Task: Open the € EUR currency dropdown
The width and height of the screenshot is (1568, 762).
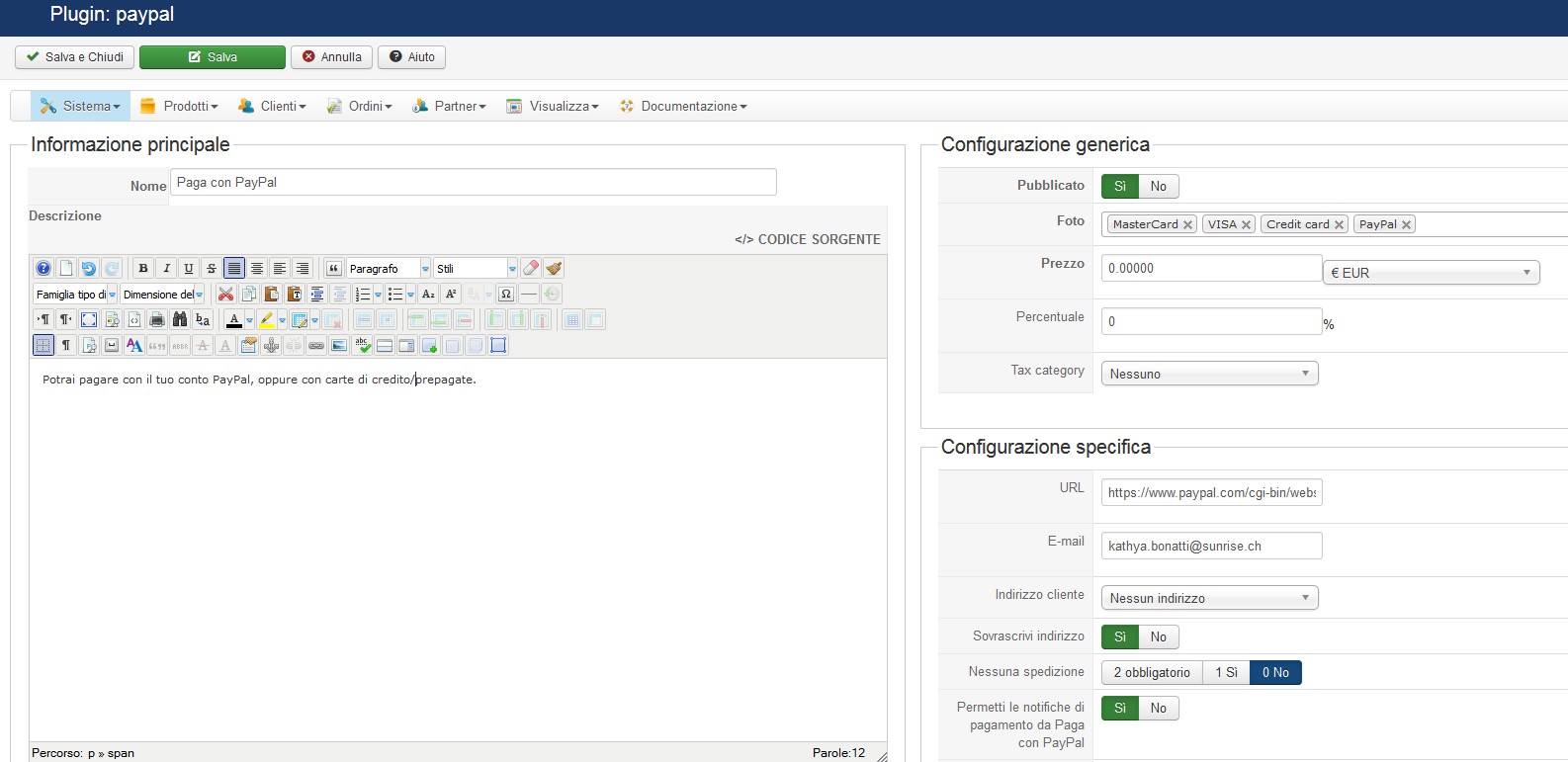Action: point(1432,272)
